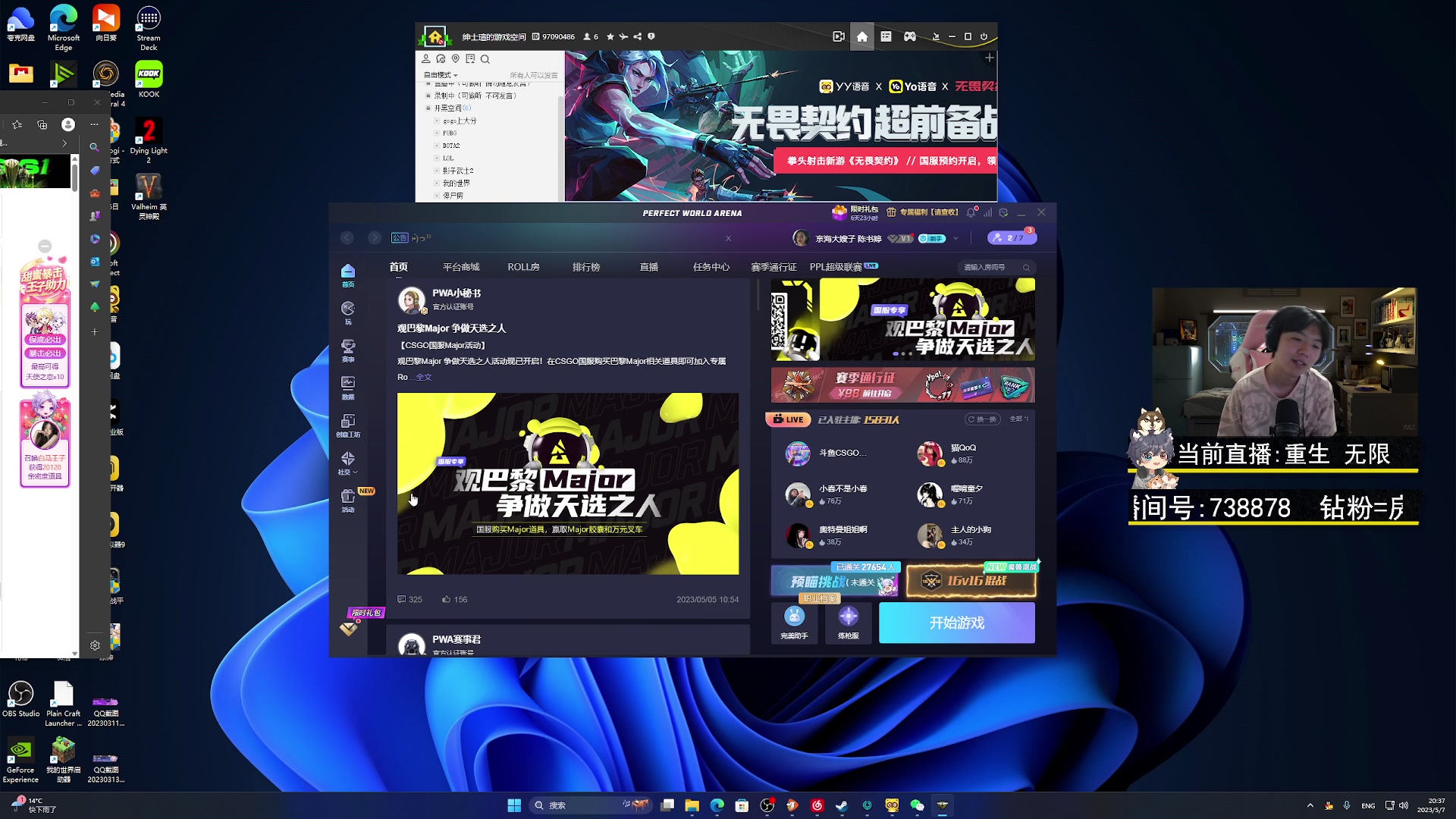Viewport: 1456px width, 819px height.
Task: Open the 猫QoQ streamer entry
Action: click(x=949, y=453)
